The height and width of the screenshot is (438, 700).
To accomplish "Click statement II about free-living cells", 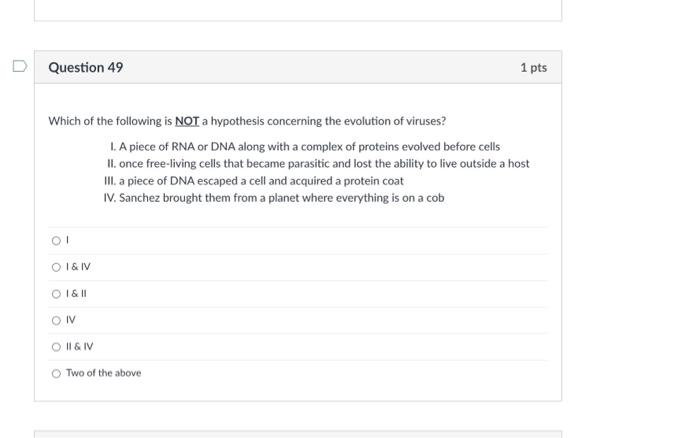I will (318, 163).
